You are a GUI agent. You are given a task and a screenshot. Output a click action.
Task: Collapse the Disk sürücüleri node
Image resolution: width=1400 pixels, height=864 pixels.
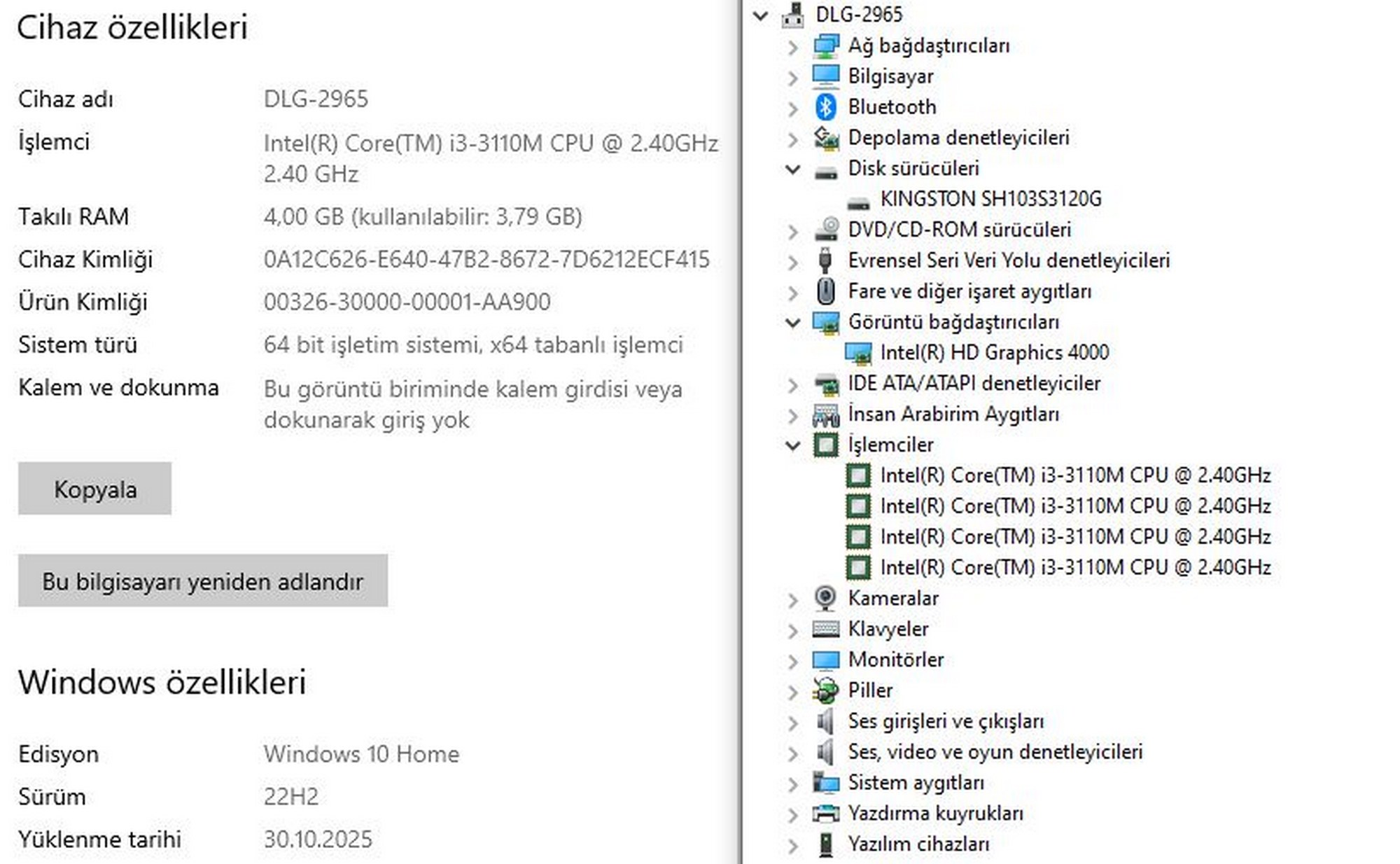pos(792,169)
